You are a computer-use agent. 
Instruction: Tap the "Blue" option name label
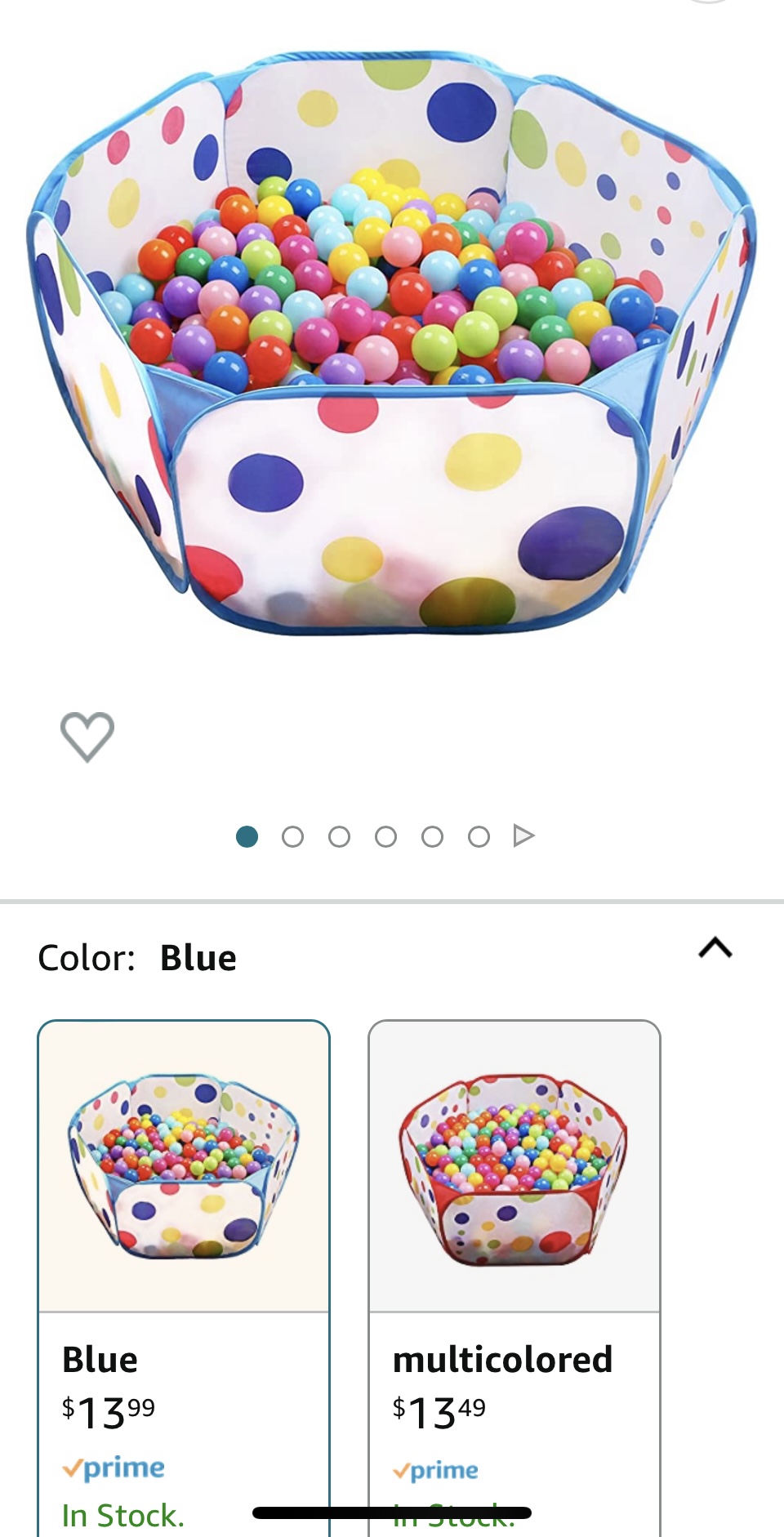[100, 1360]
